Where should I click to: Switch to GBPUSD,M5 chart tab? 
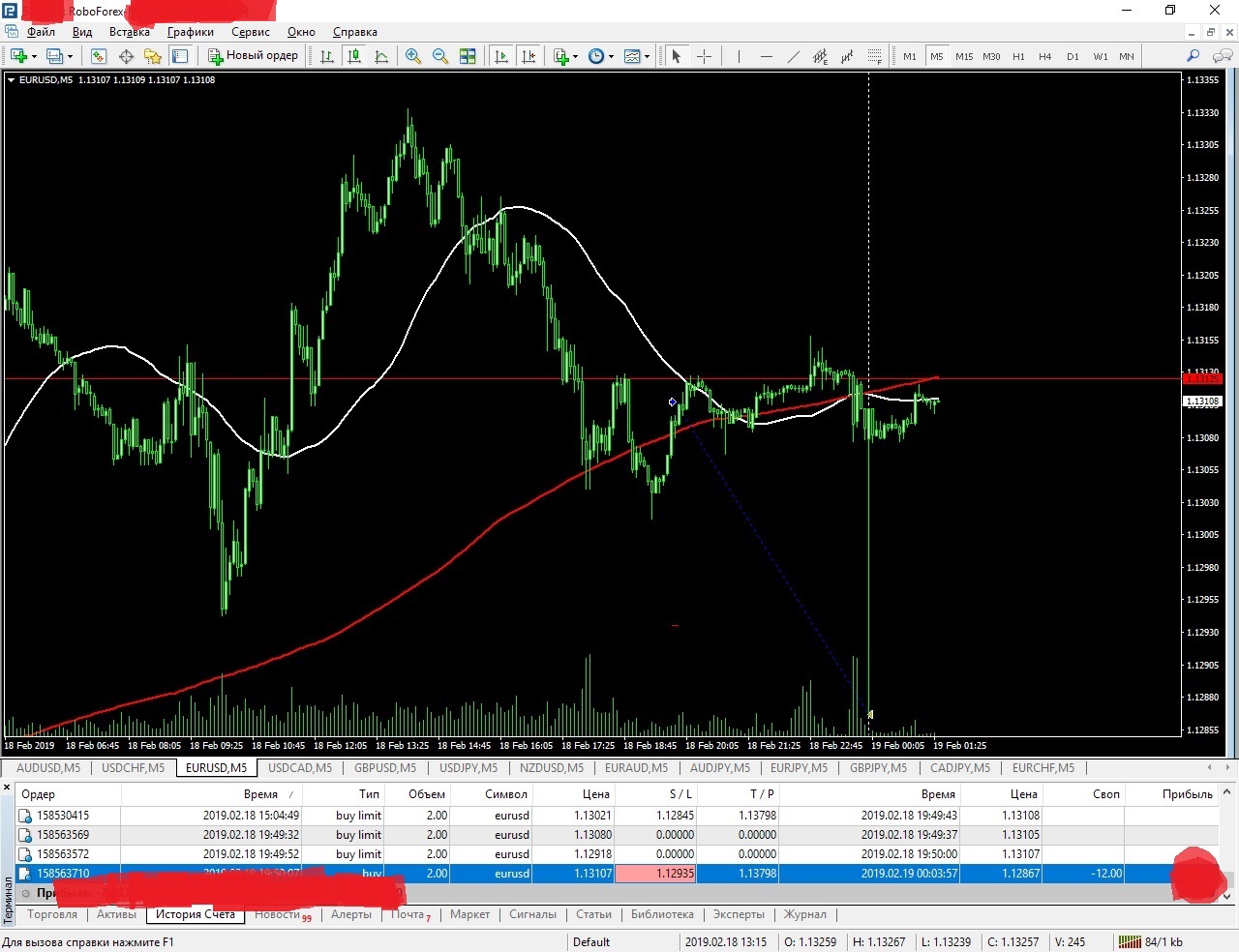(385, 768)
